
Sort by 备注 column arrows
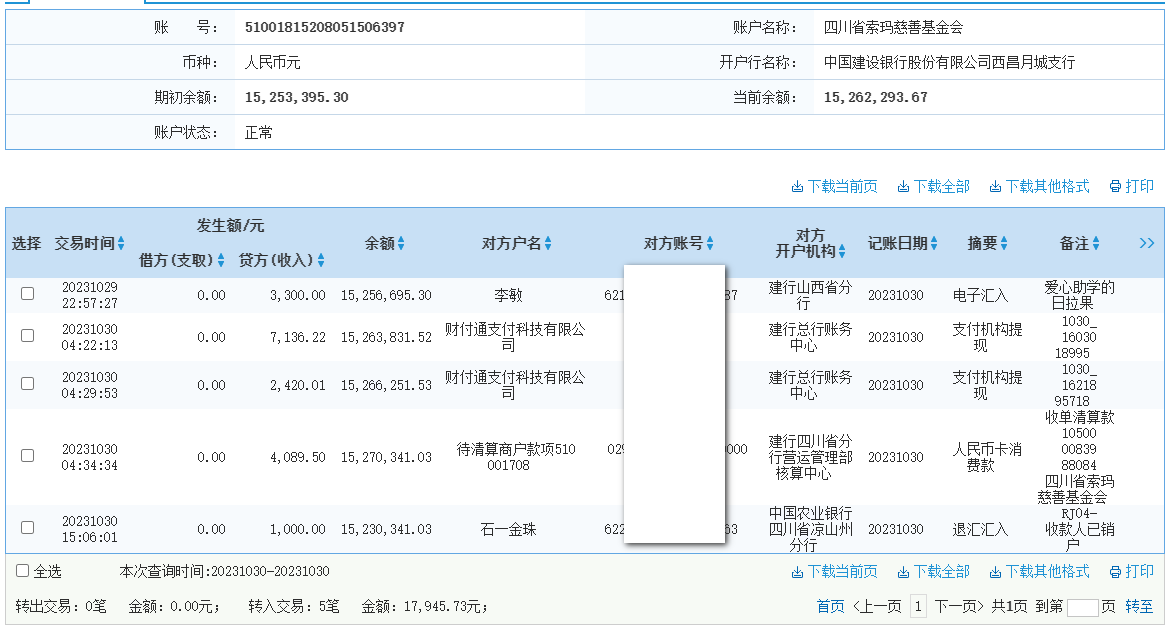tap(1096, 243)
